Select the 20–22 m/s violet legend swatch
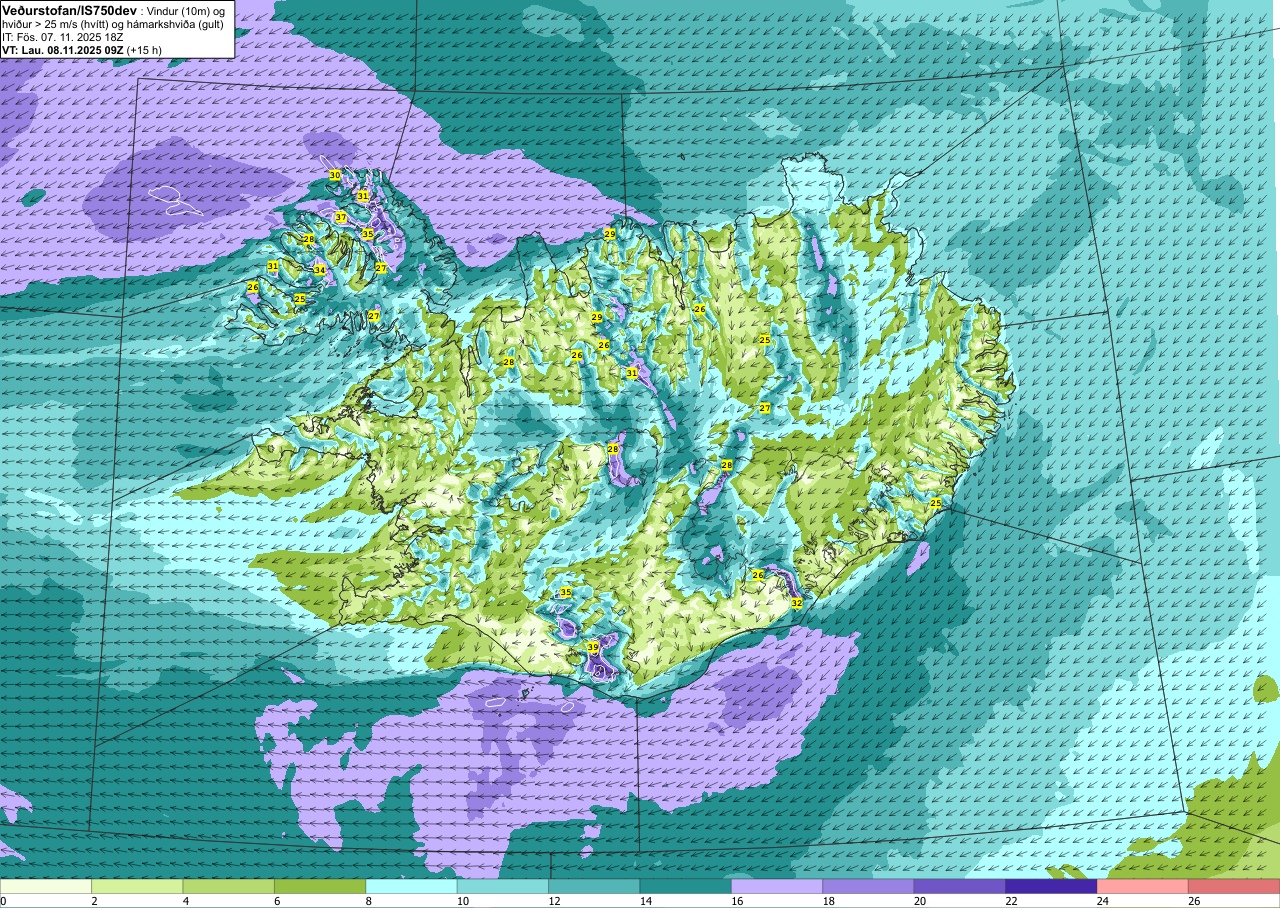 (x=960, y=886)
